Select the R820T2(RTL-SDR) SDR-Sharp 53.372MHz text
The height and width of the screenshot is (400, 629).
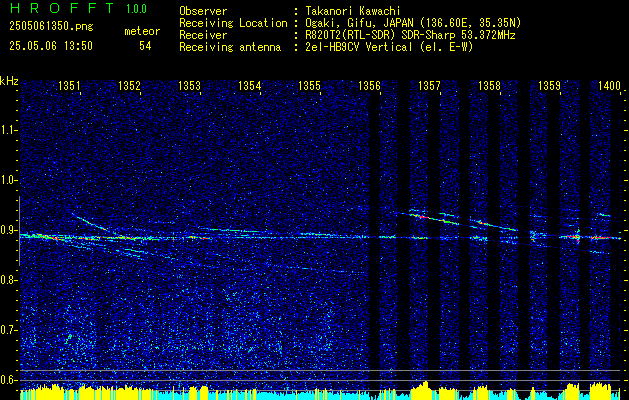(408, 35)
